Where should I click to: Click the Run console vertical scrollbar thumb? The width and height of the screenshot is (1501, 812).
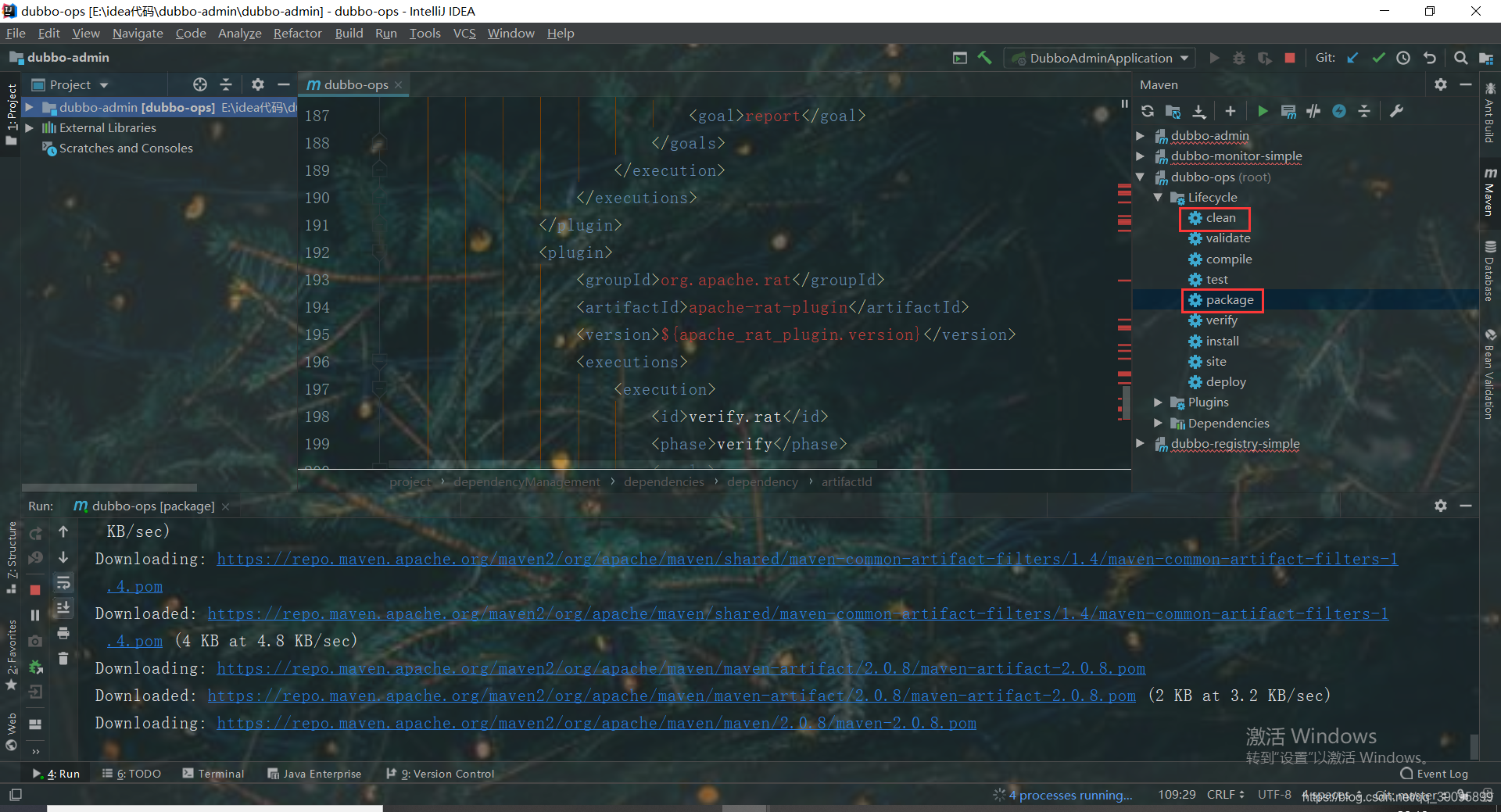1474,746
